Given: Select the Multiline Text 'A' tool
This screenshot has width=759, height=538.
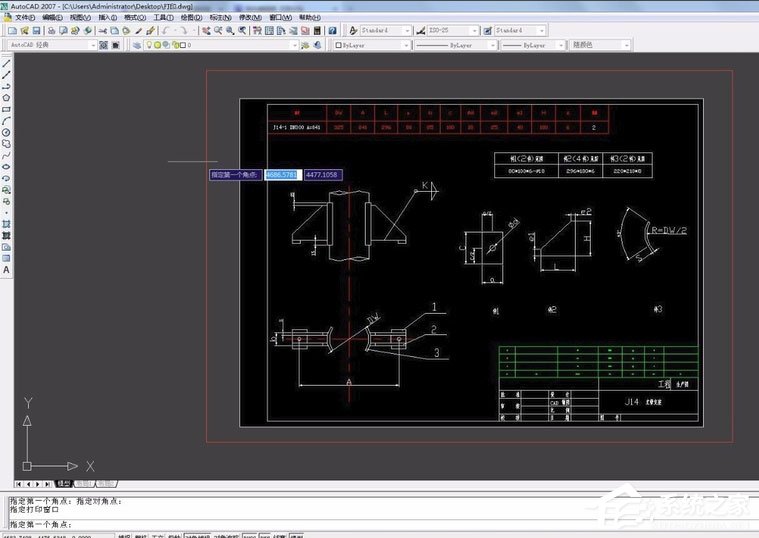Looking at the screenshot, I should tap(7, 270).
